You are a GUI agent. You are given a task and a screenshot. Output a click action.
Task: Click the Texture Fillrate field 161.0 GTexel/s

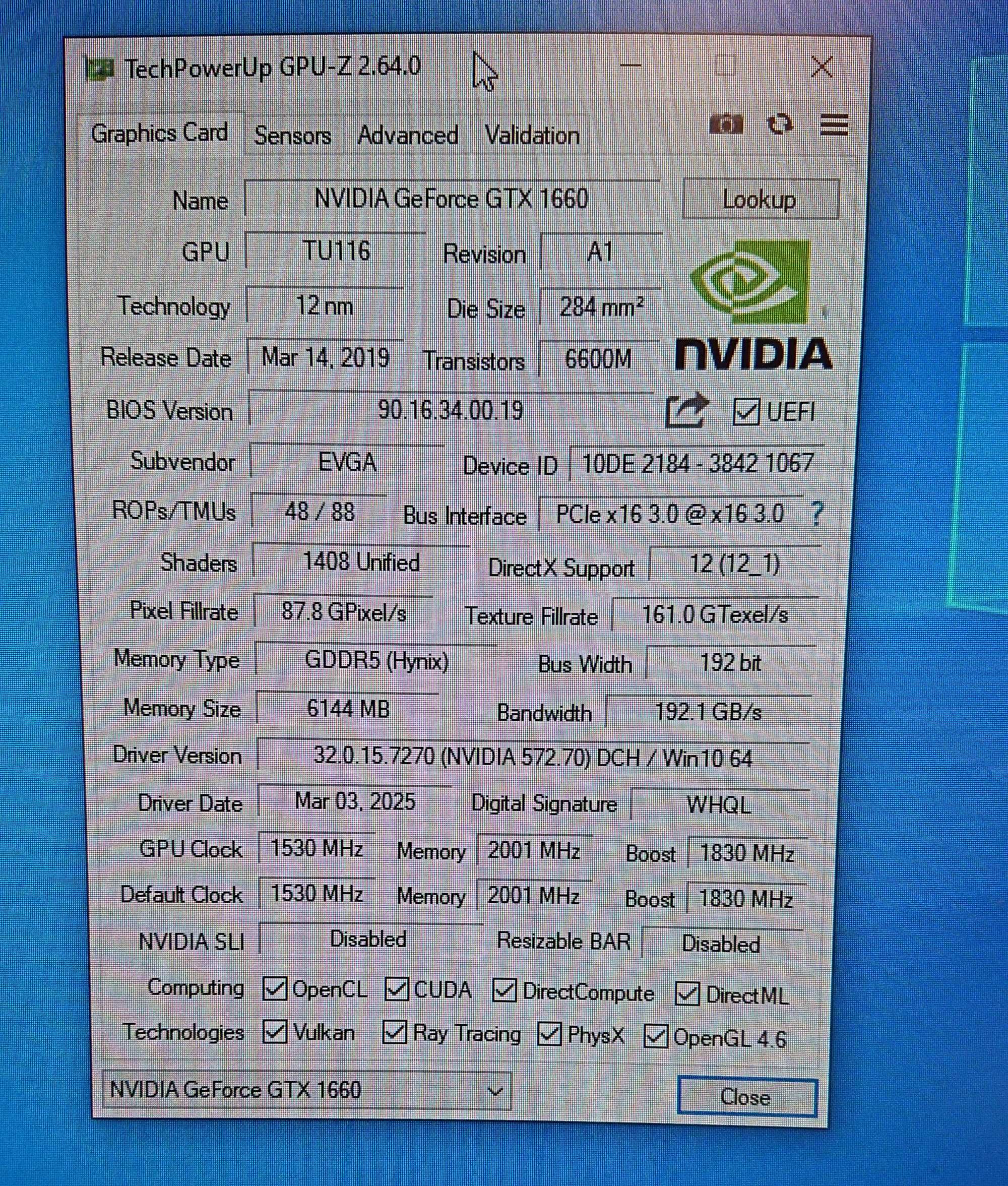tap(715, 614)
